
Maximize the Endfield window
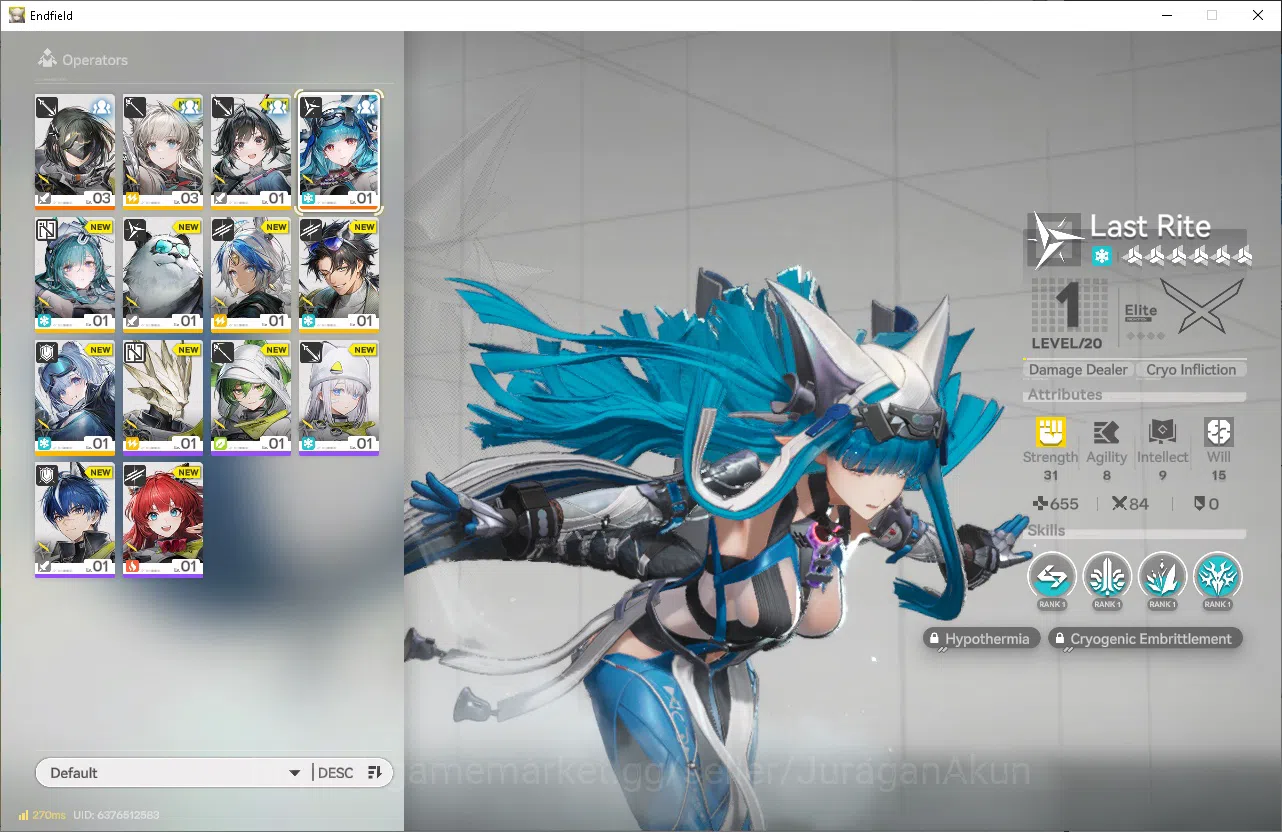point(1212,15)
